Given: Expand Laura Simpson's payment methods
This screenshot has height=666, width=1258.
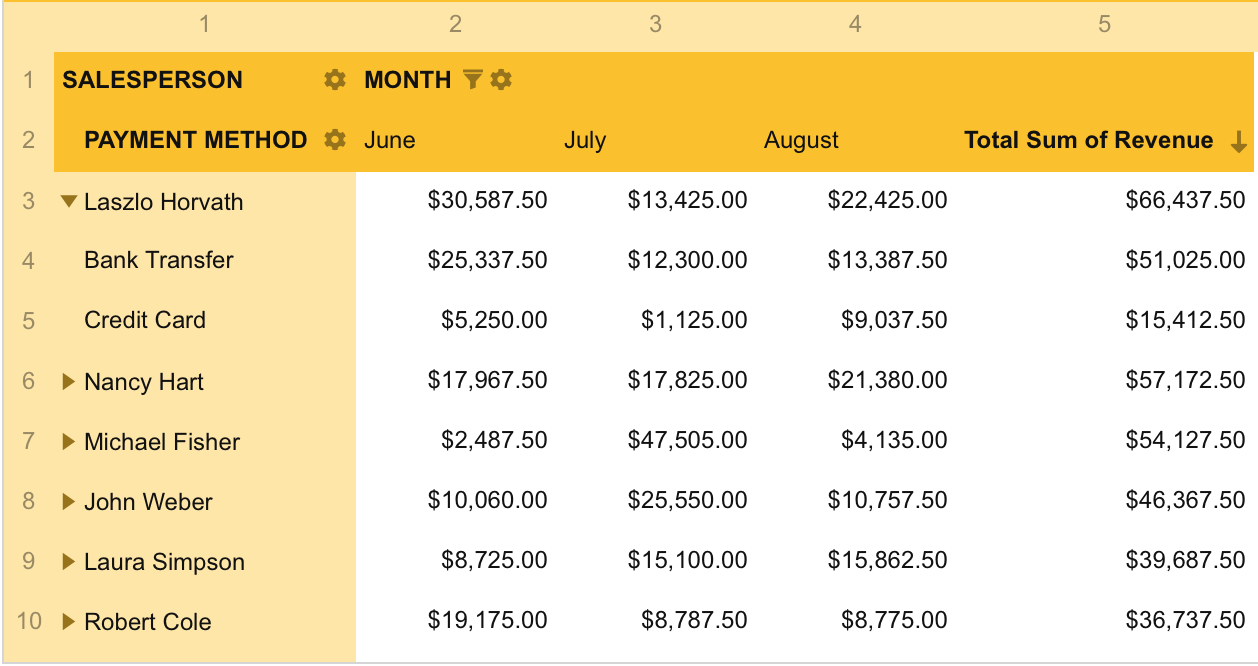Looking at the screenshot, I should tap(70, 561).
